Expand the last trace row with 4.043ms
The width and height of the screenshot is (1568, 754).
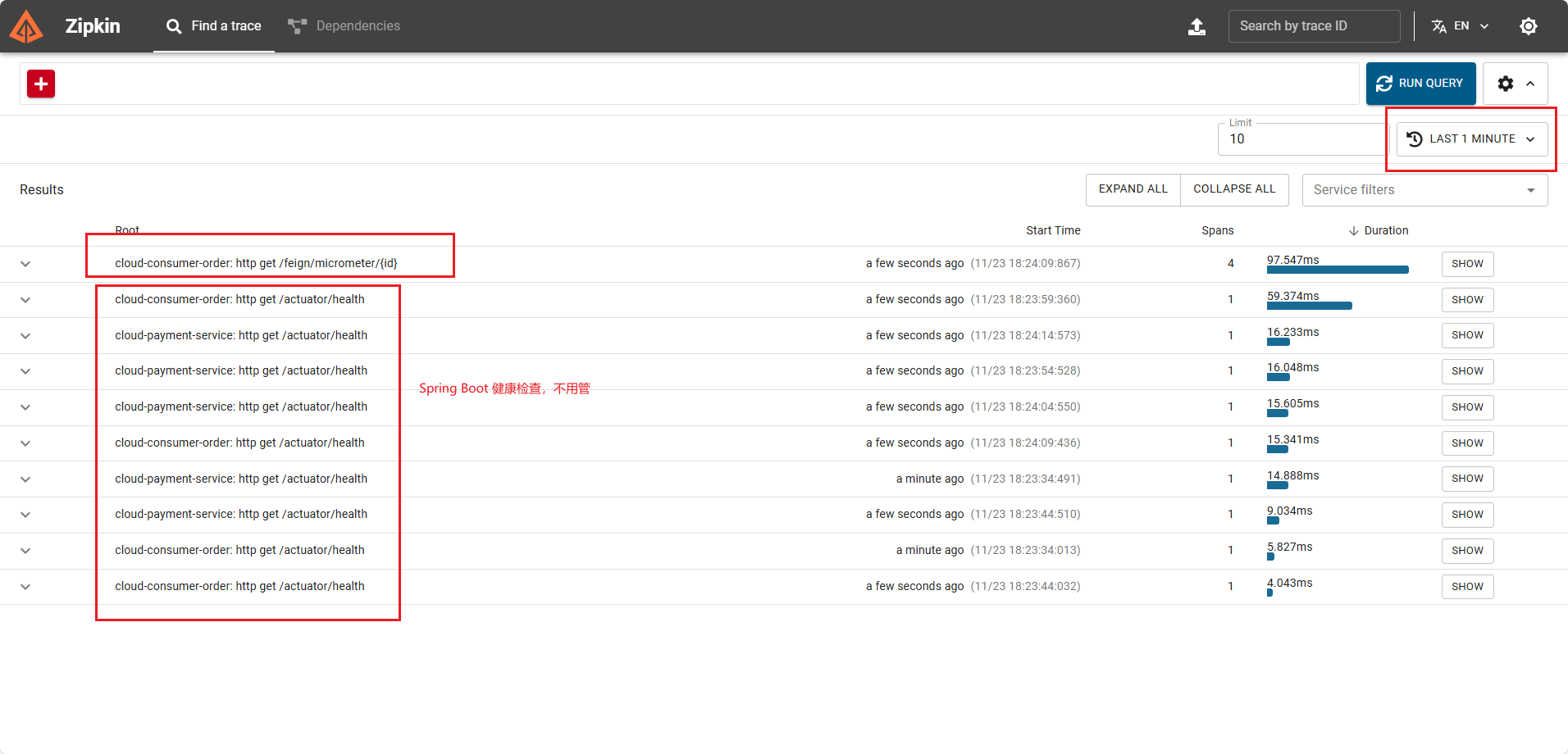[x=25, y=587]
